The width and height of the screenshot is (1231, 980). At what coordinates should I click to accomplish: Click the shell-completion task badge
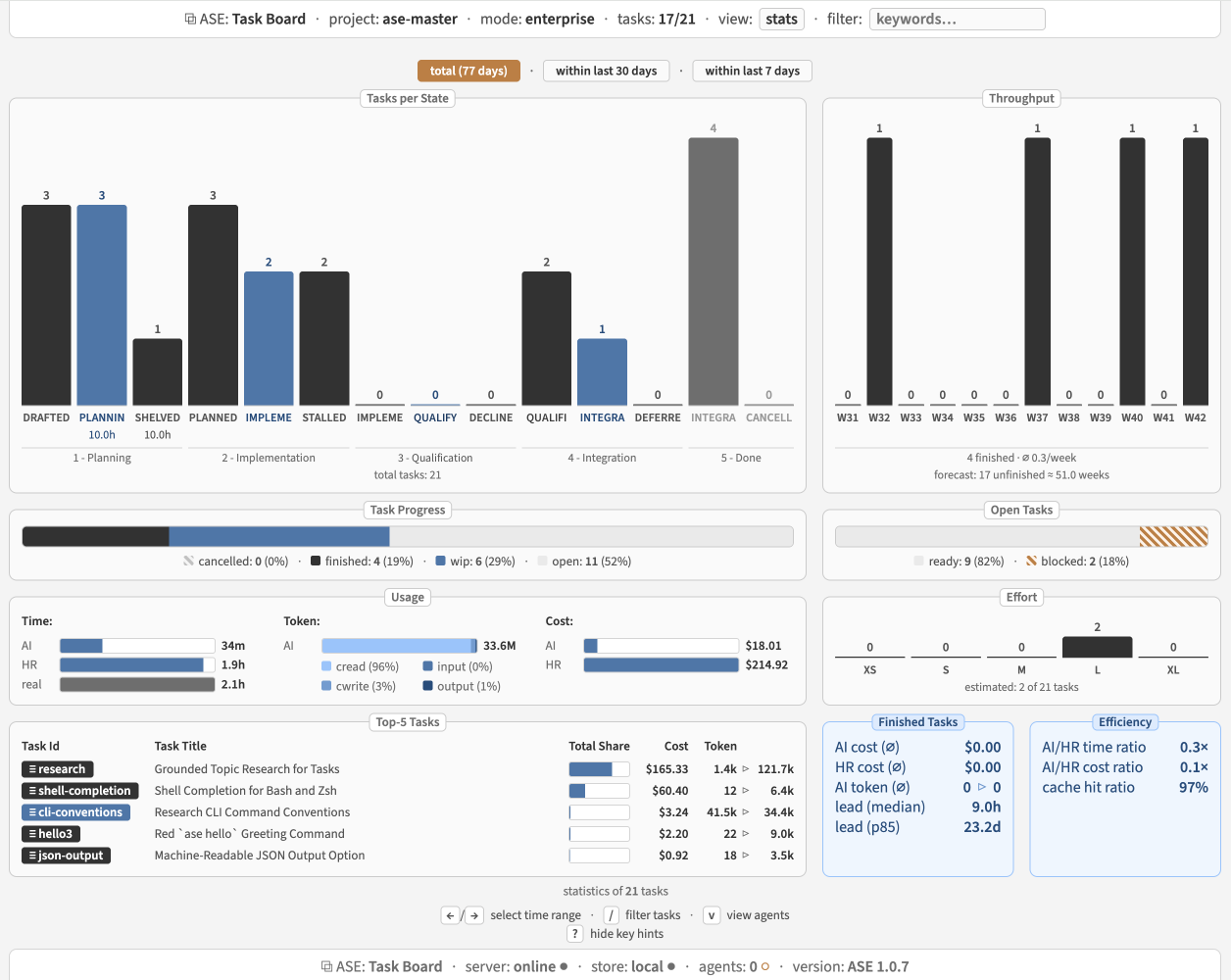(80, 791)
